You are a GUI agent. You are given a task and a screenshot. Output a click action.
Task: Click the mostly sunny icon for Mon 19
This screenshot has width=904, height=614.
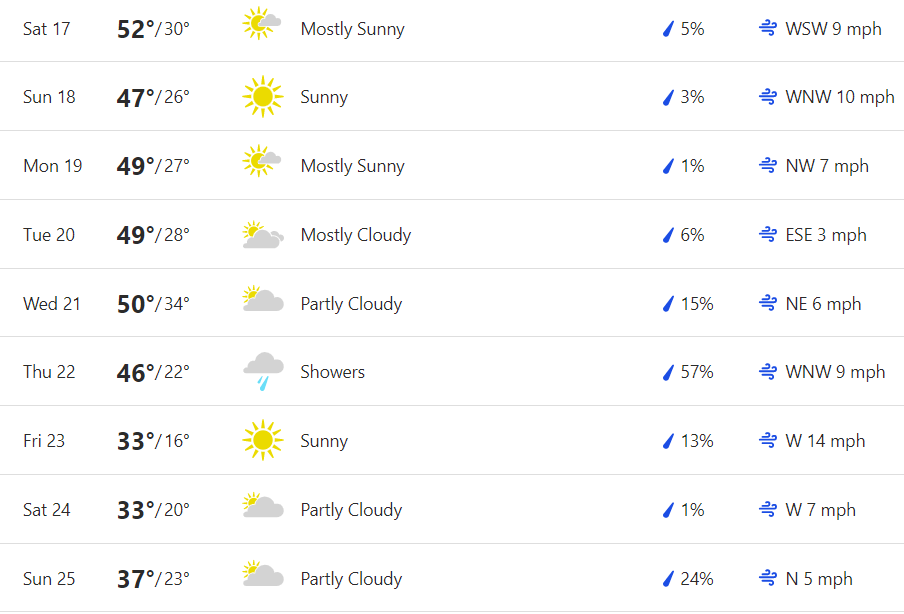tap(262, 161)
